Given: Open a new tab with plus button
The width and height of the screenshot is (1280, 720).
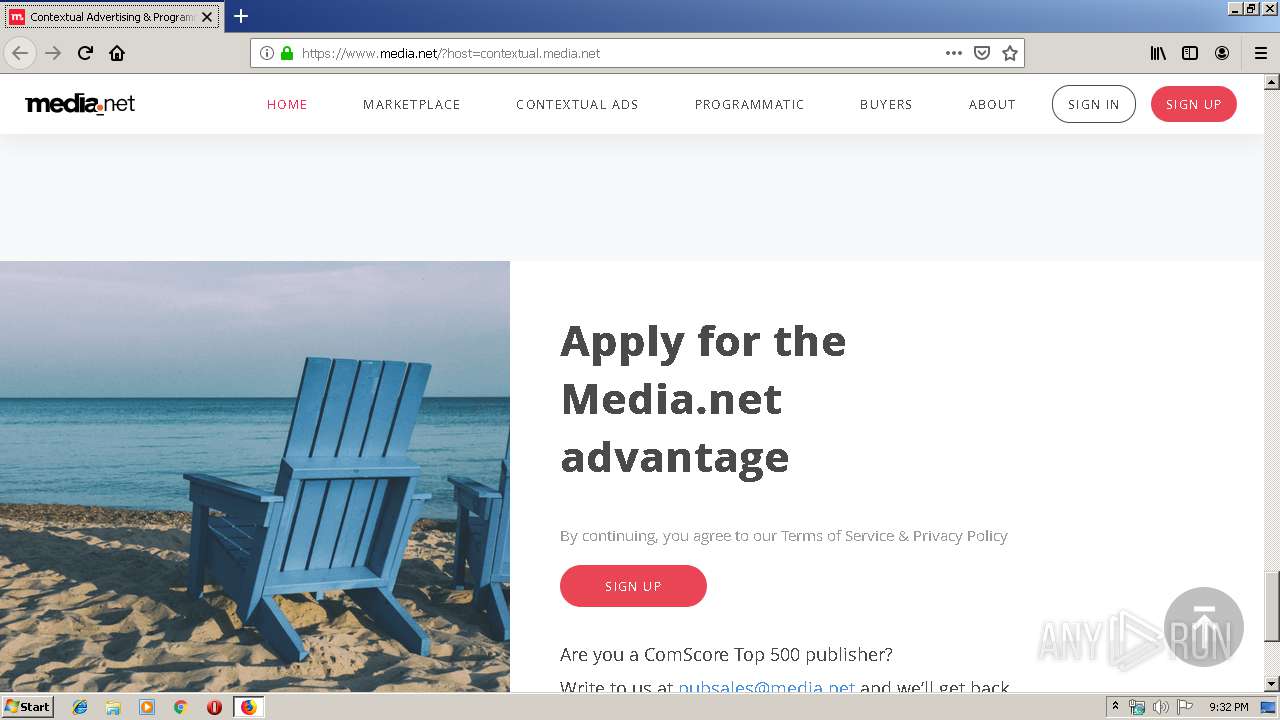Looking at the screenshot, I should point(241,16).
